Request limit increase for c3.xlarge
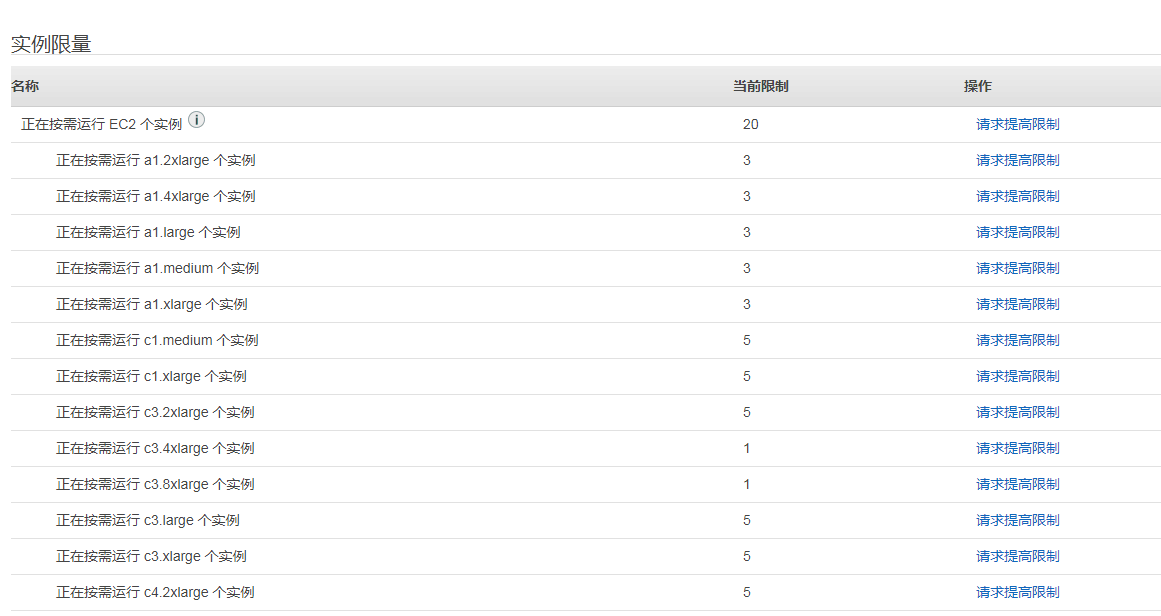Image resolution: width=1161 pixels, height=616 pixels. tap(1017, 556)
